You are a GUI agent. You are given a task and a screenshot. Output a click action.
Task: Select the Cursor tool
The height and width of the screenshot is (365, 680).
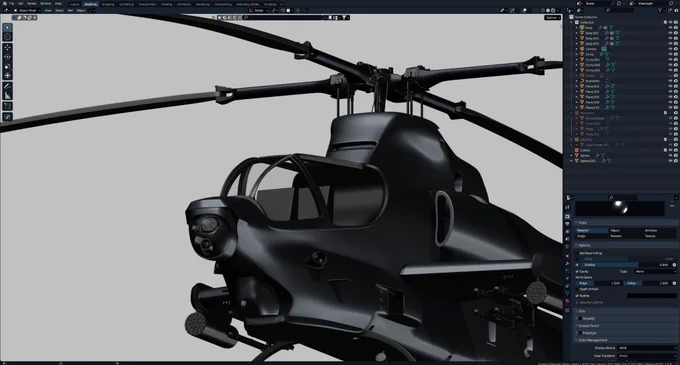(7, 37)
